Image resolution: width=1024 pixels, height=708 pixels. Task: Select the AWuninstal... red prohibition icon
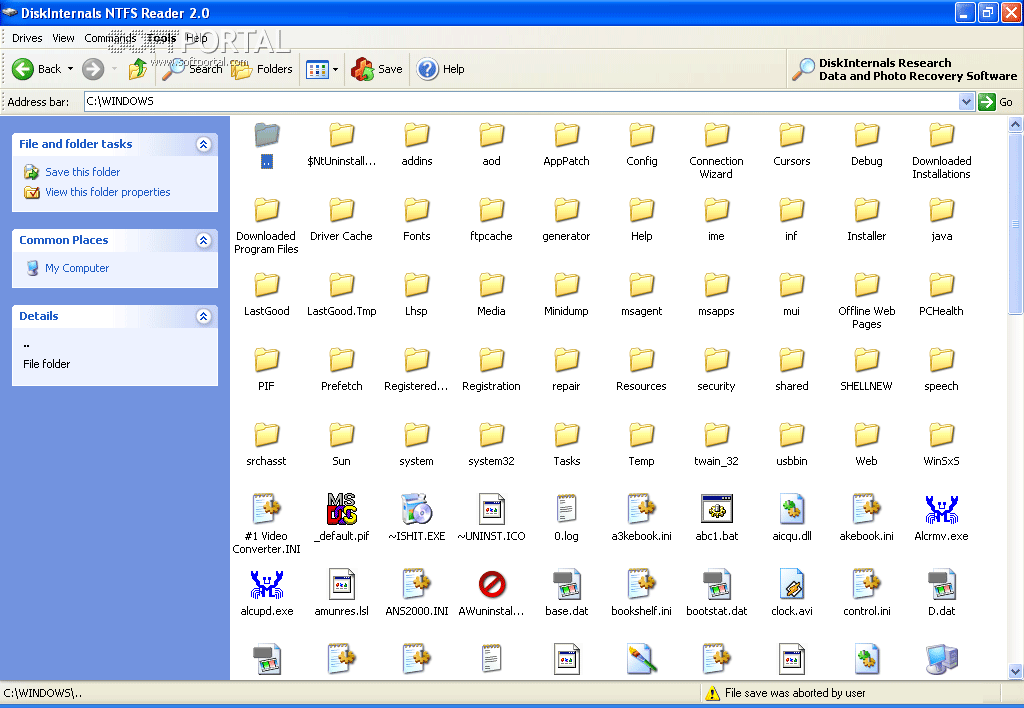click(x=491, y=585)
